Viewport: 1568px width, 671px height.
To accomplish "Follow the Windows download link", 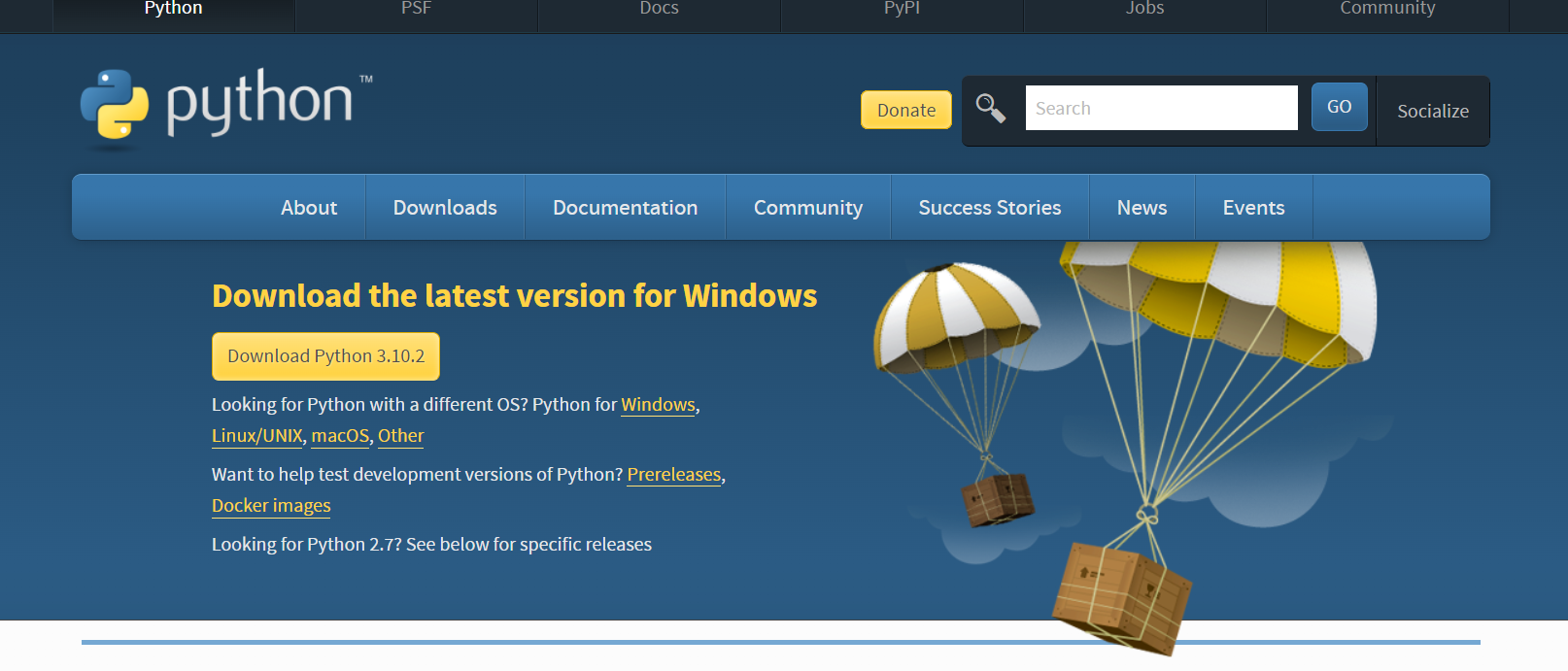I will coord(659,405).
